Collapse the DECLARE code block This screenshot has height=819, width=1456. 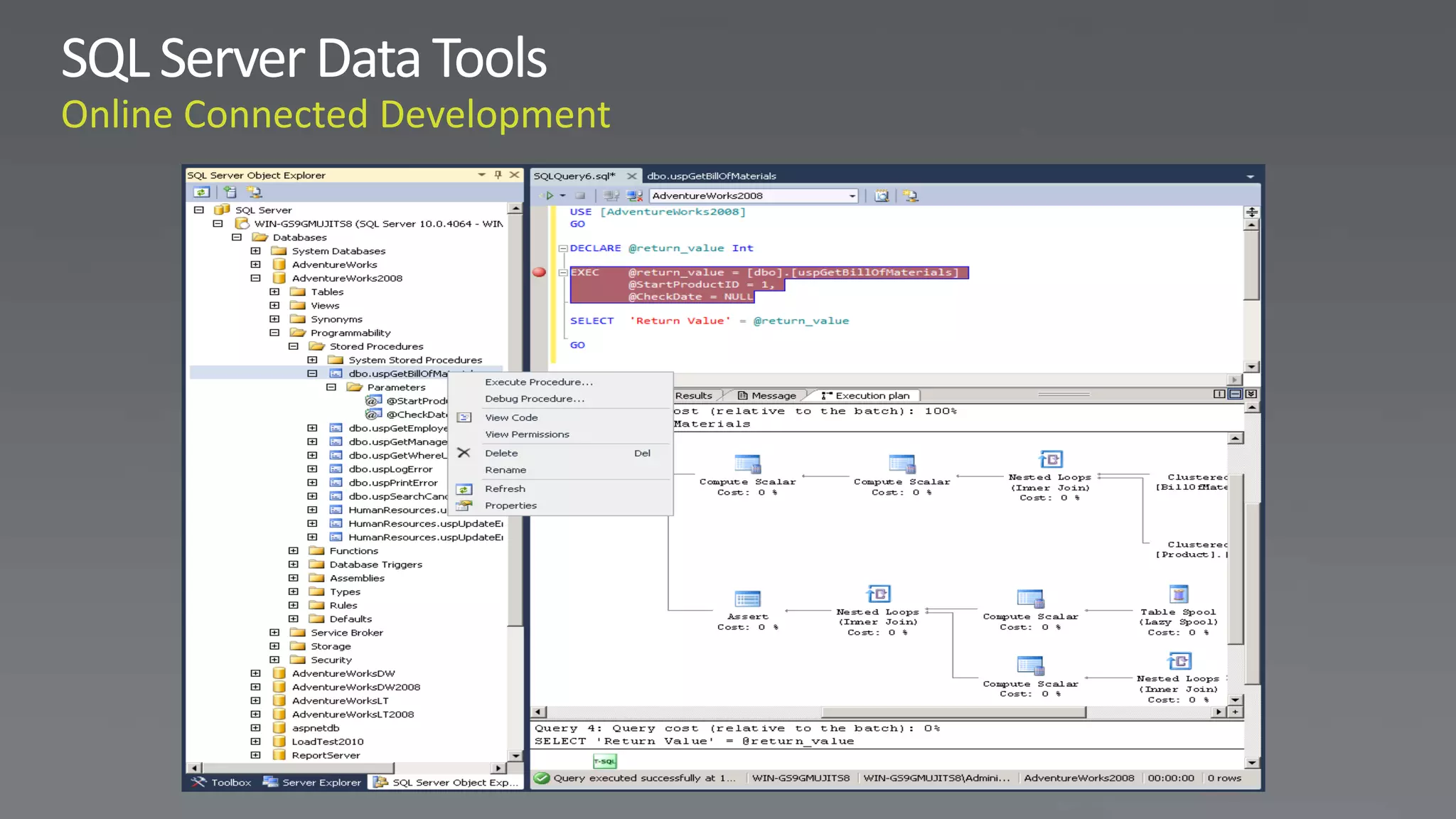pyautogui.click(x=563, y=249)
